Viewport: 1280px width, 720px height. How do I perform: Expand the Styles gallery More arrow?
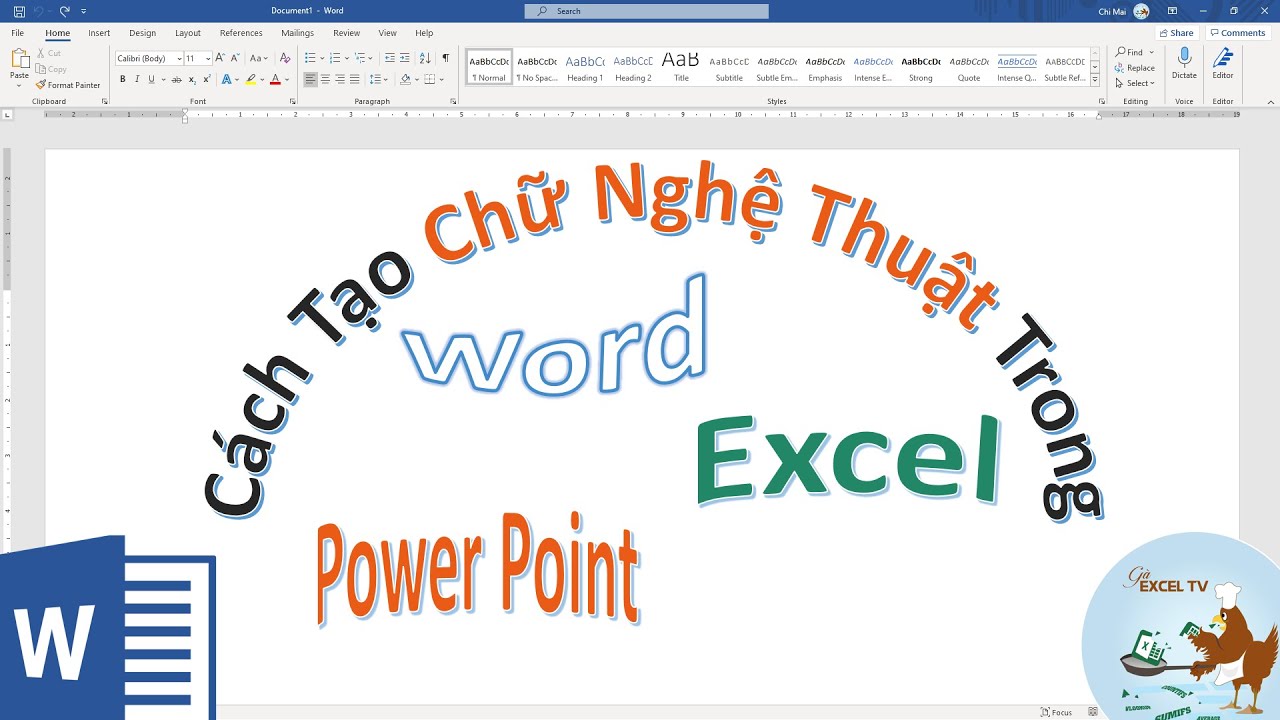tap(1095, 80)
